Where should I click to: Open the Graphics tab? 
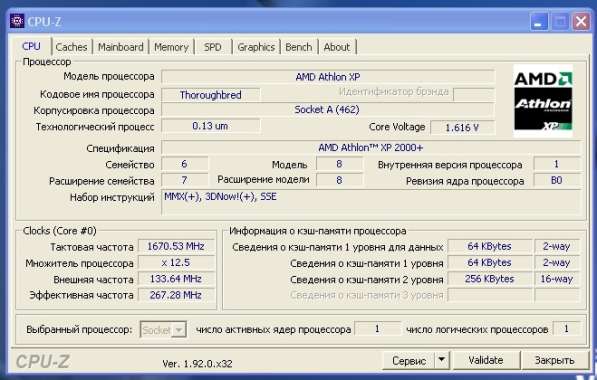[x=256, y=47]
